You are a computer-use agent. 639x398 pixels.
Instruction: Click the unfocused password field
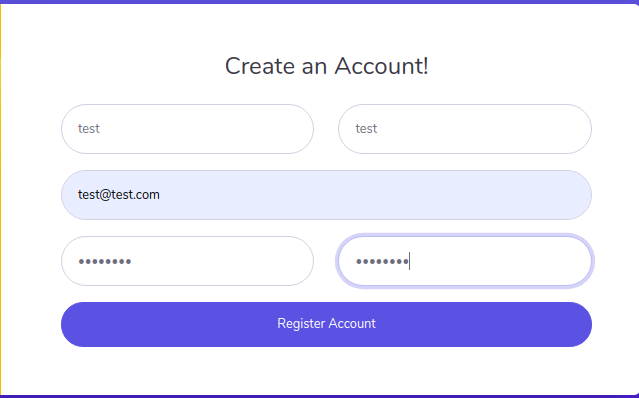pyautogui.click(x=187, y=261)
